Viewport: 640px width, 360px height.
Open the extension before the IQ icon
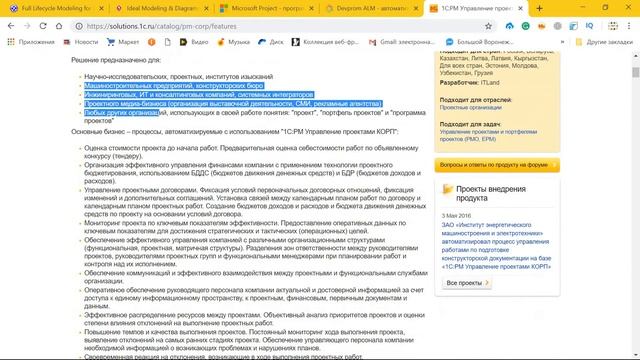click(x=573, y=26)
